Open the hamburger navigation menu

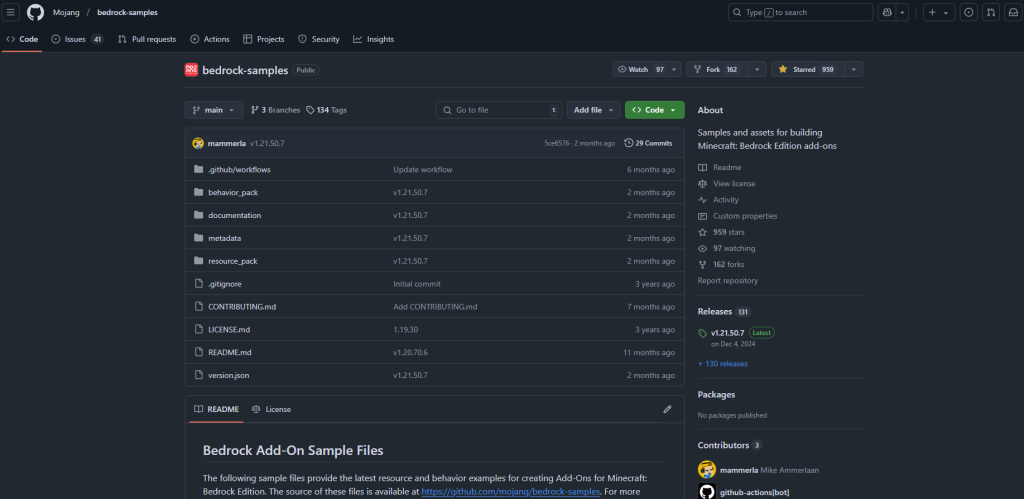(x=11, y=12)
